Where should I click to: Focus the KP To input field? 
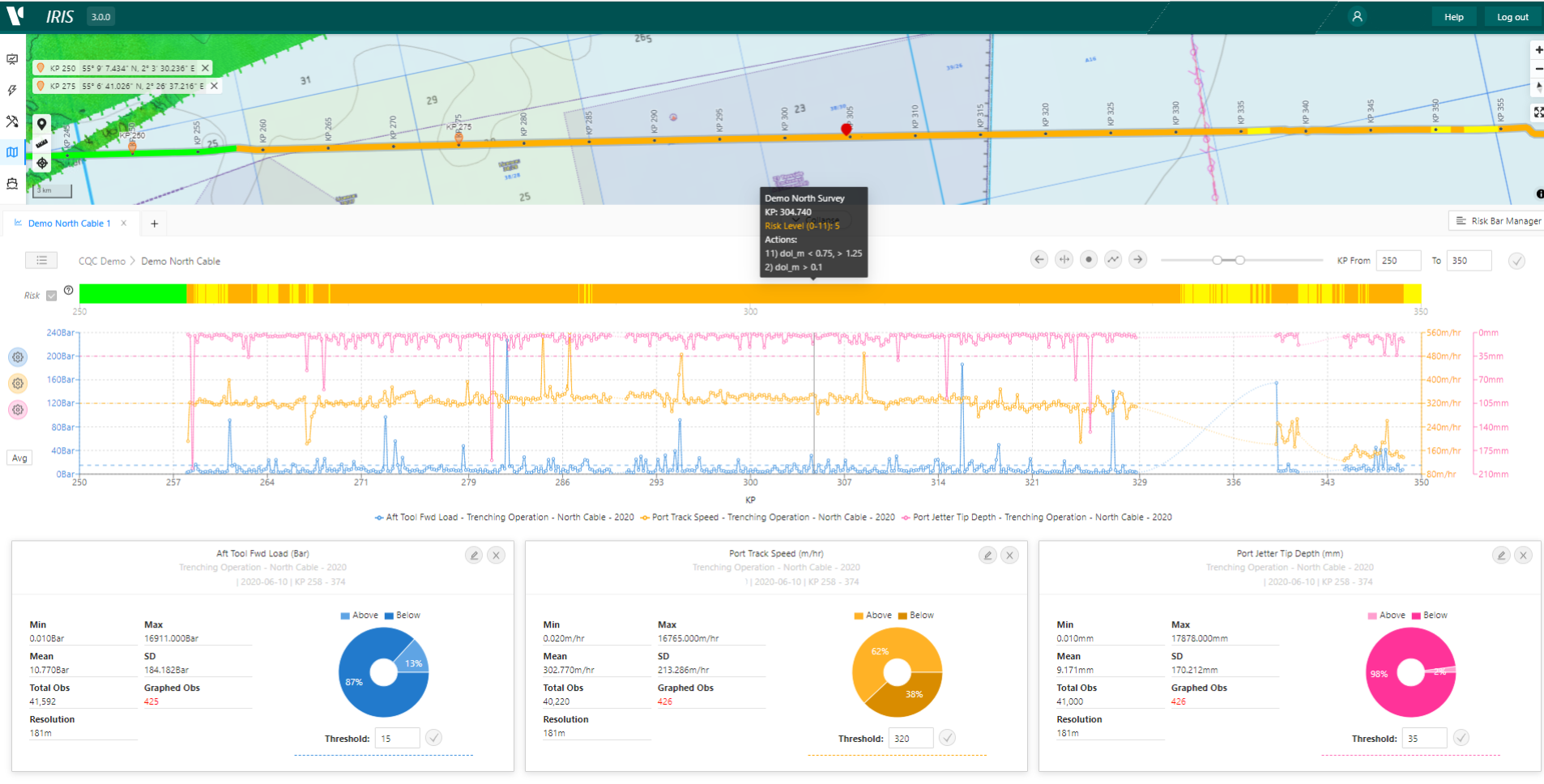pos(1469,261)
